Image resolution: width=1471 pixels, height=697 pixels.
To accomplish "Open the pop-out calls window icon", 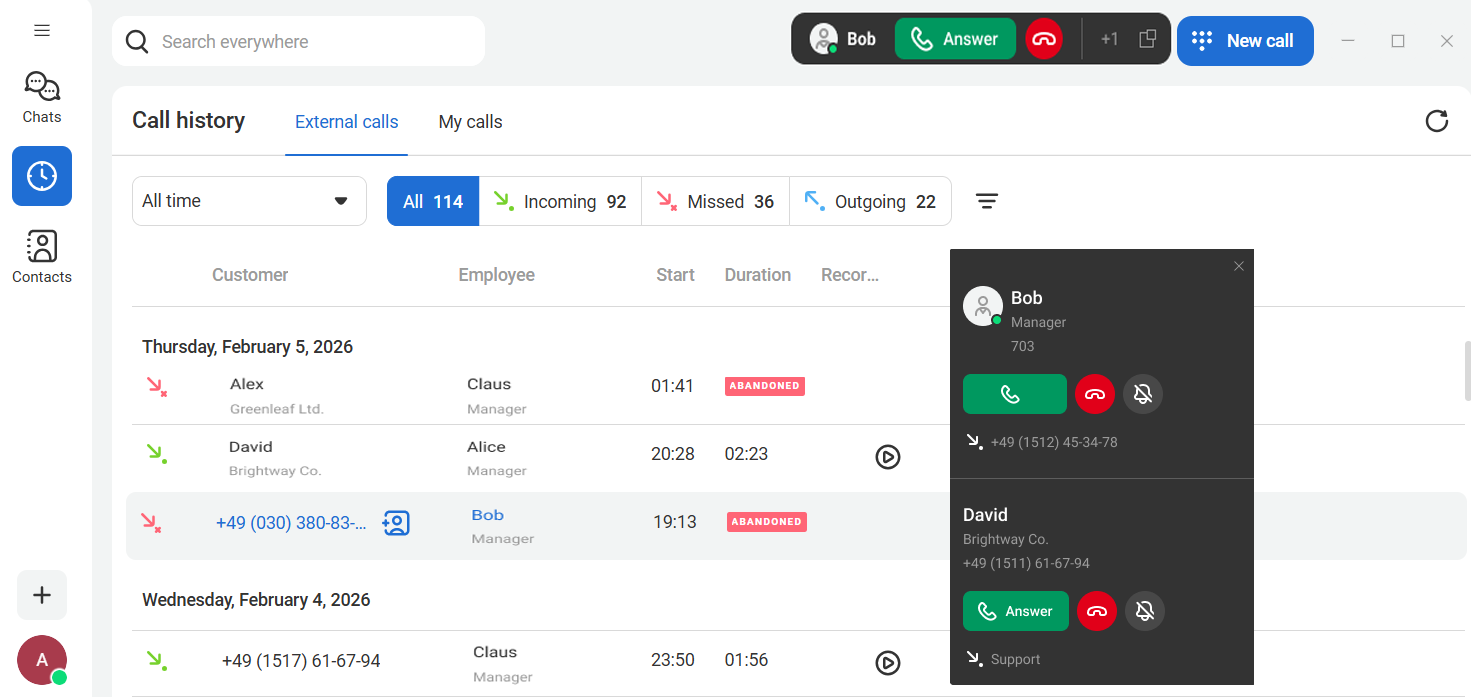I will pyautogui.click(x=1147, y=40).
